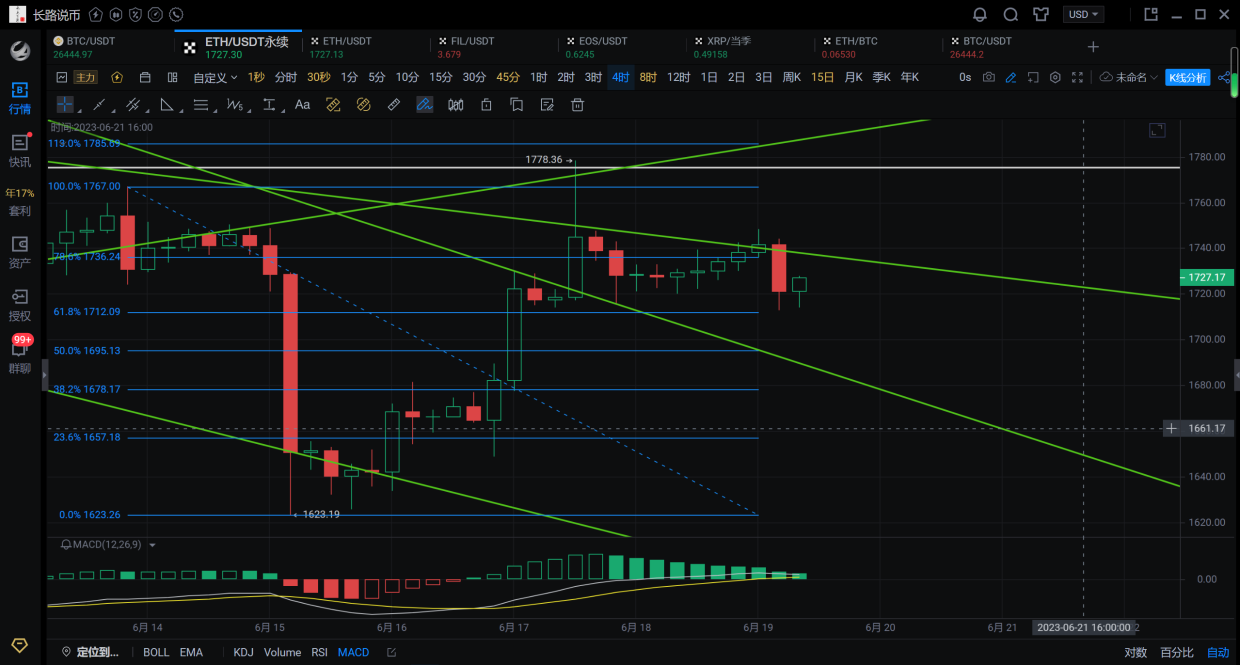Open the 未命名 layout dropdown

[1129, 77]
